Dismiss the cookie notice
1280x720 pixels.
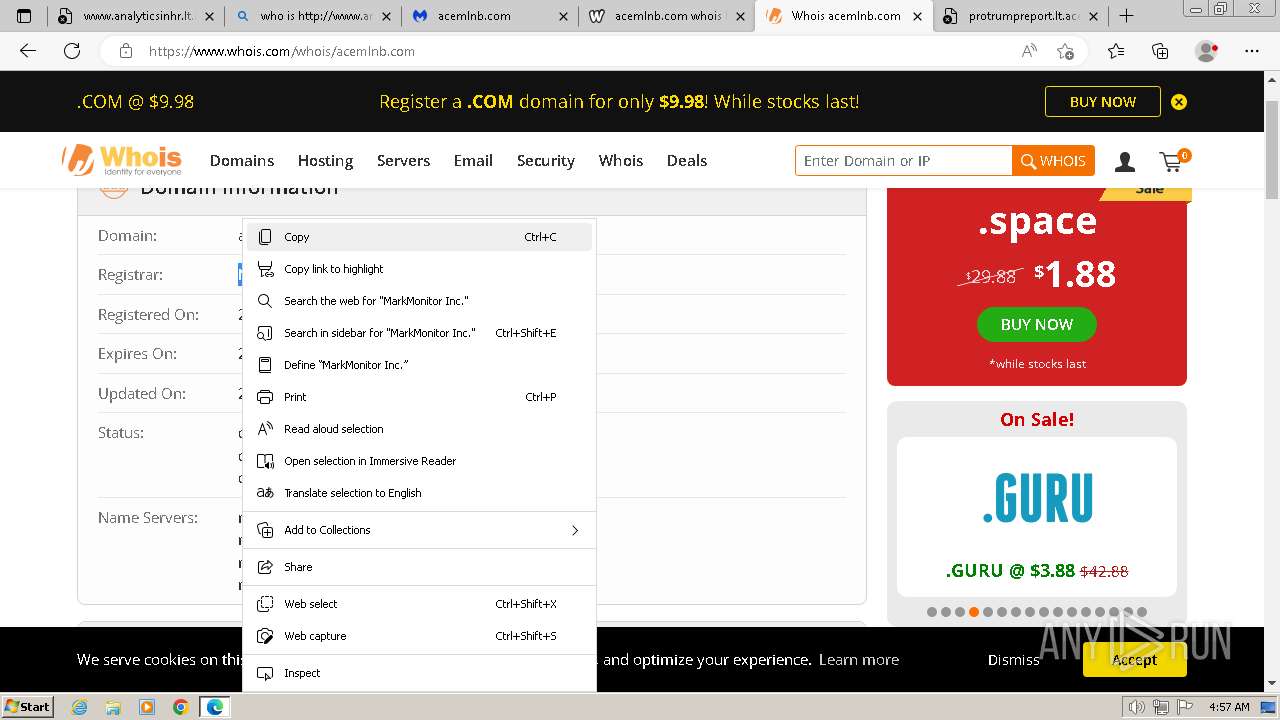pos(1014,660)
